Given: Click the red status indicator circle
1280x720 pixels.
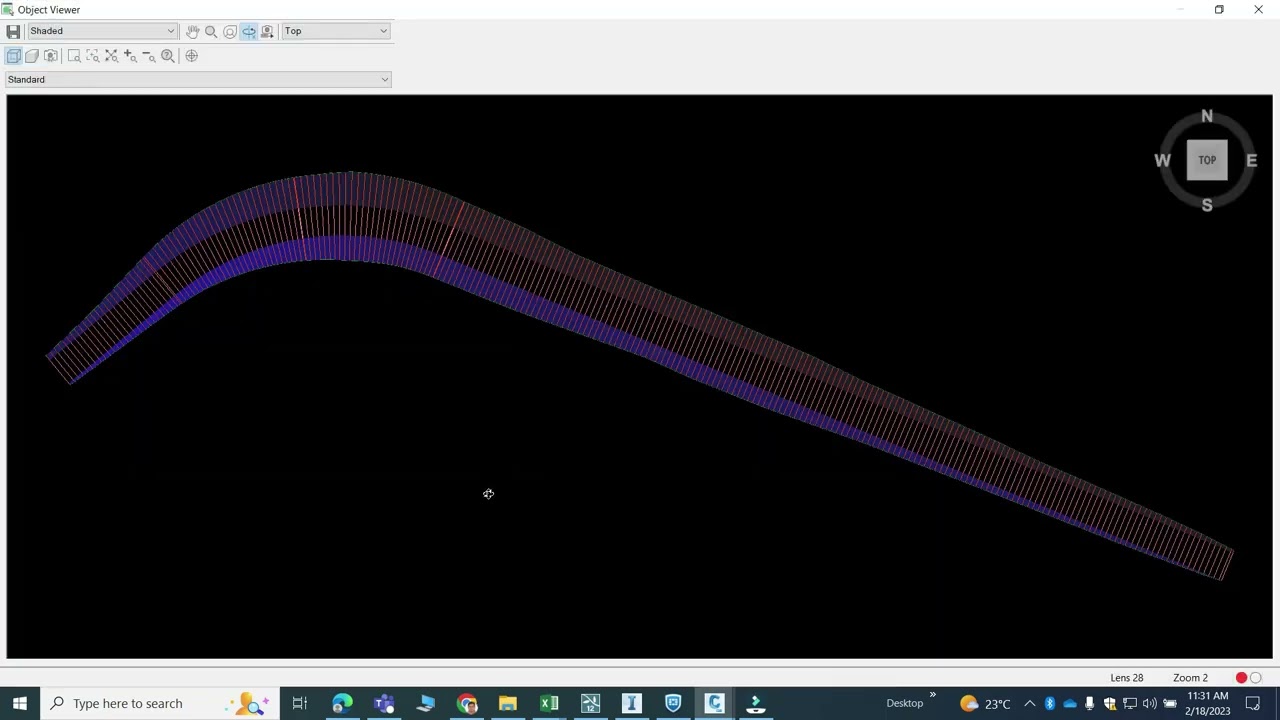Looking at the screenshot, I should [1241, 678].
